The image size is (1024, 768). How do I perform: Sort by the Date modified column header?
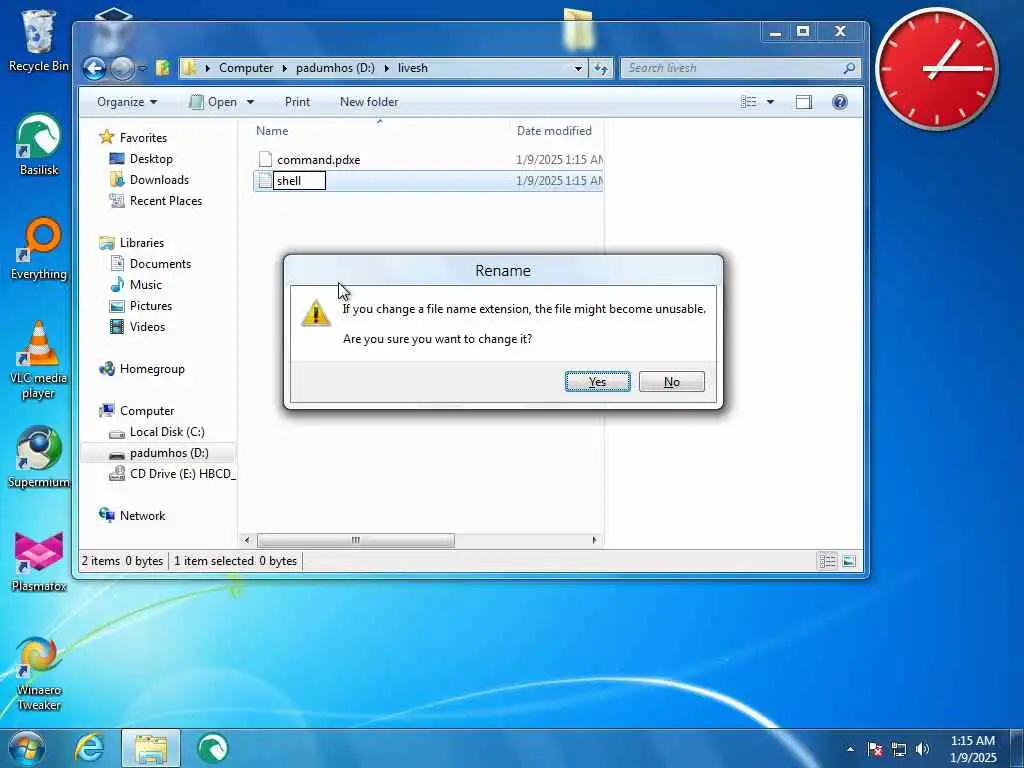tap(554, 131)
